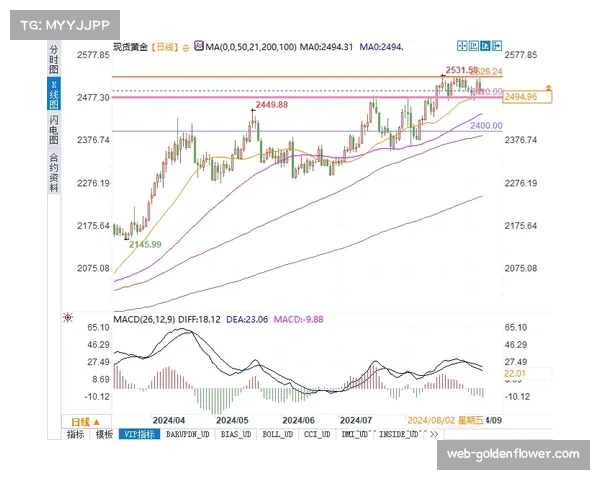Open the MACD indicator settings gear icon
The height and width of the screenshot is (480, 600).
click(67, 319)
